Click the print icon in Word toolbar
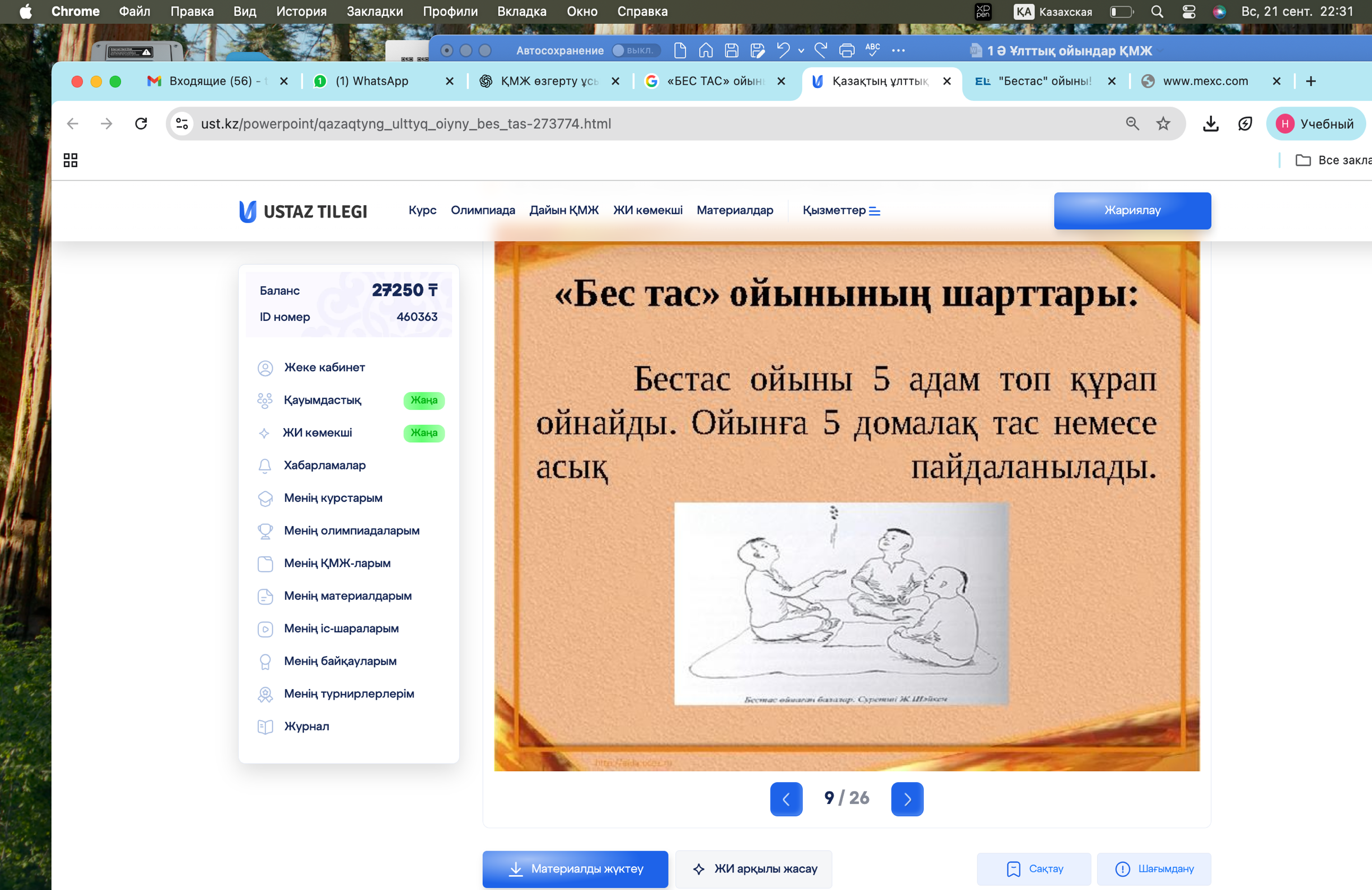Image resolution: width=1372 pixels, height=890 pixels. coord(846,51)
